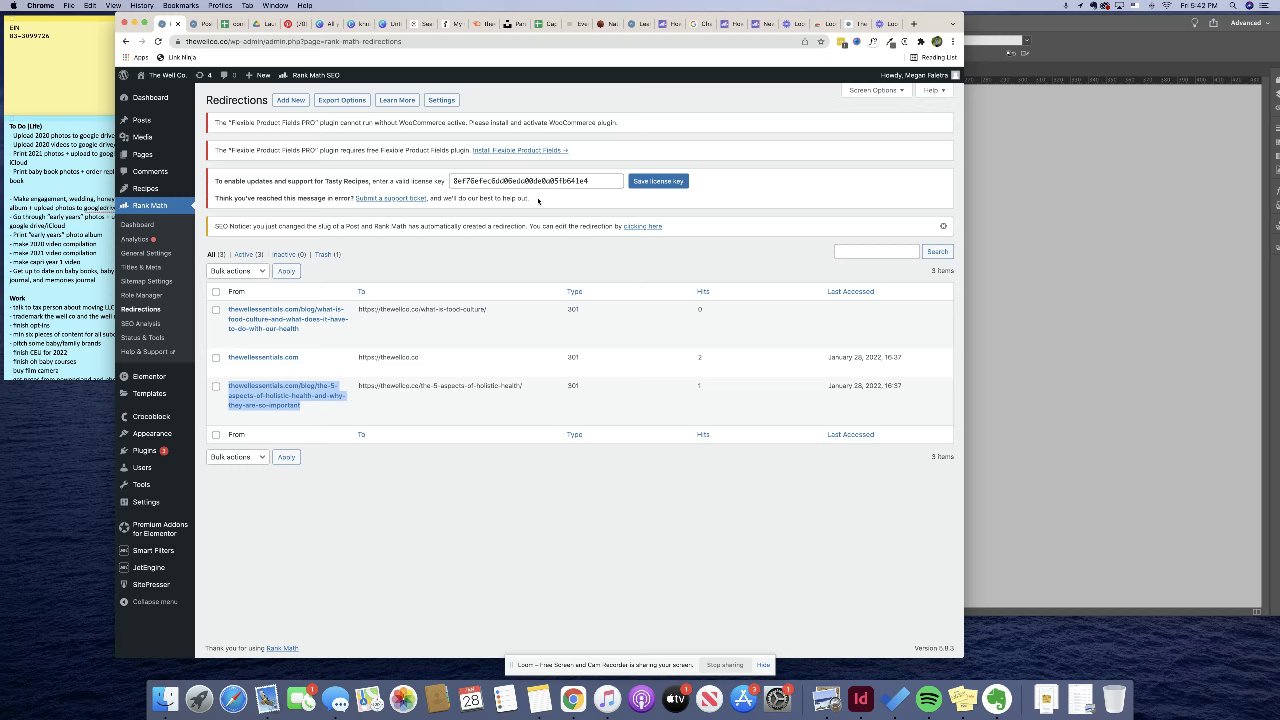Image resolution: width=1280 pixels, height=720 pixels.
Task: Open Plugins in the WordPress sidebar
Action: click(144, 450)
